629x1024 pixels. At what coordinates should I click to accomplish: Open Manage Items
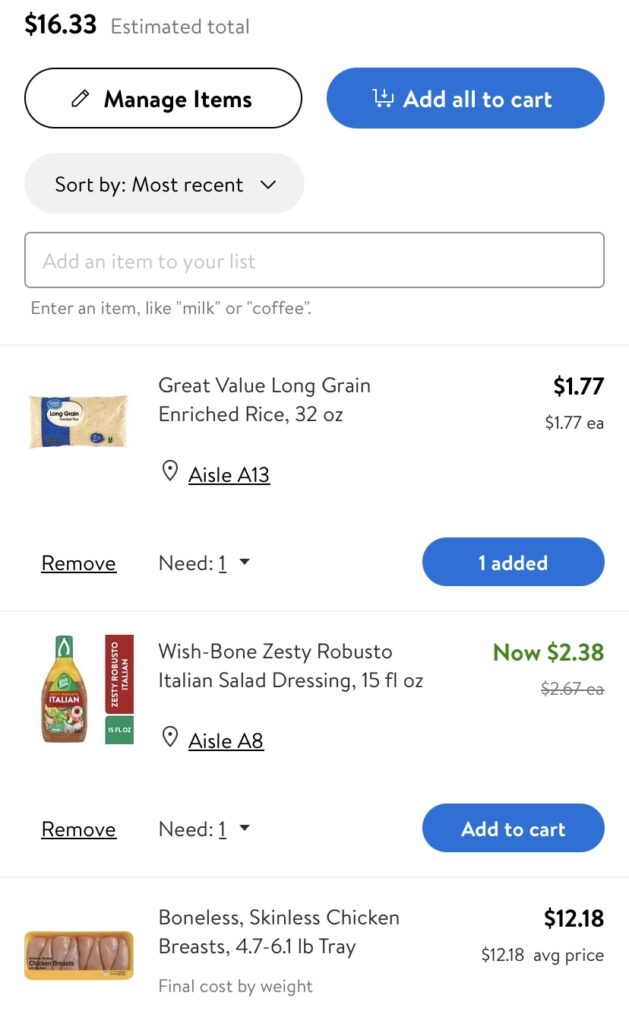pos(163,98)
